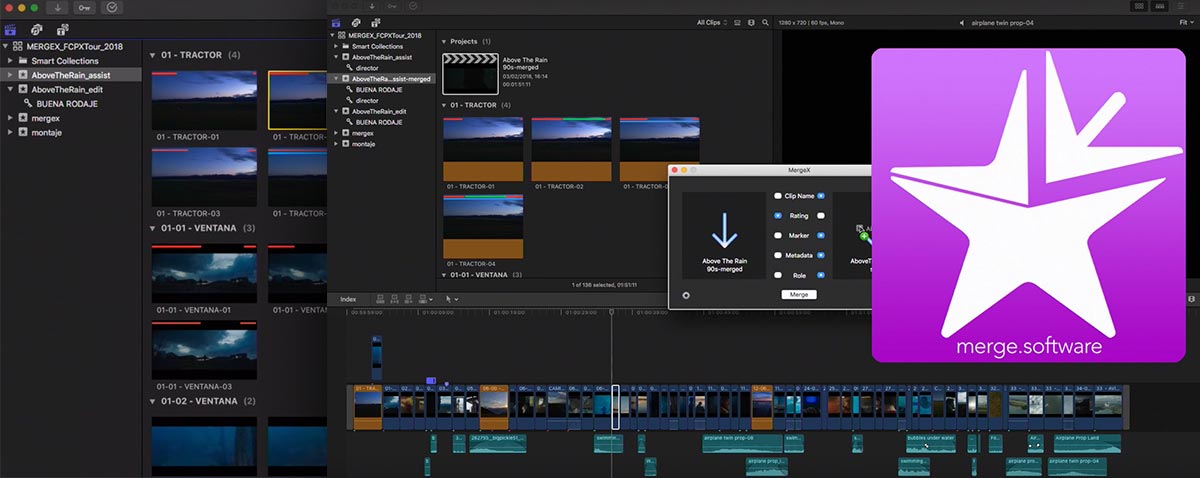Open Keyword Editor key button in left window
This screenshot has width=1200, height=478.
(x=84, y=7)
